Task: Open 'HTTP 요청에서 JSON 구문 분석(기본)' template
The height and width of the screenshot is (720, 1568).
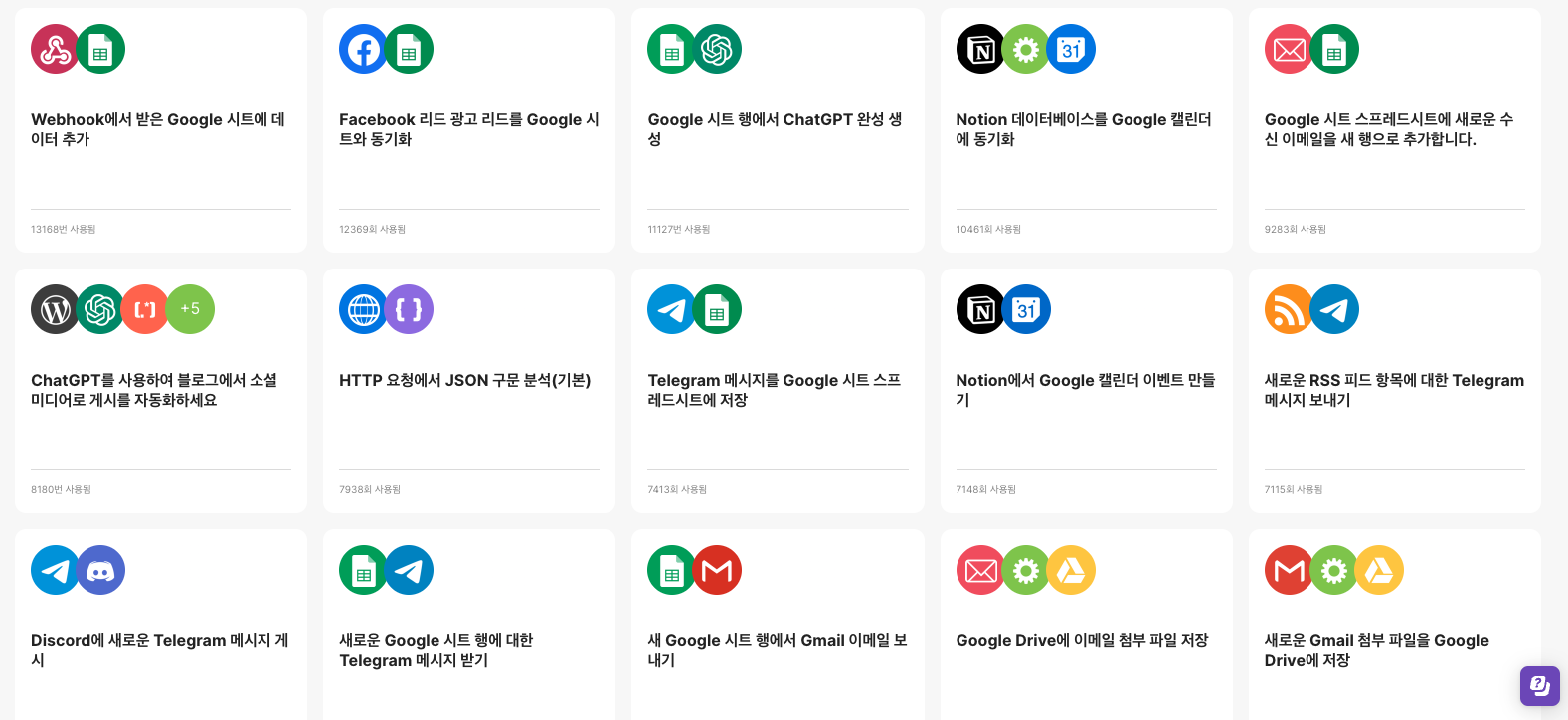Action: coord(464,380)
